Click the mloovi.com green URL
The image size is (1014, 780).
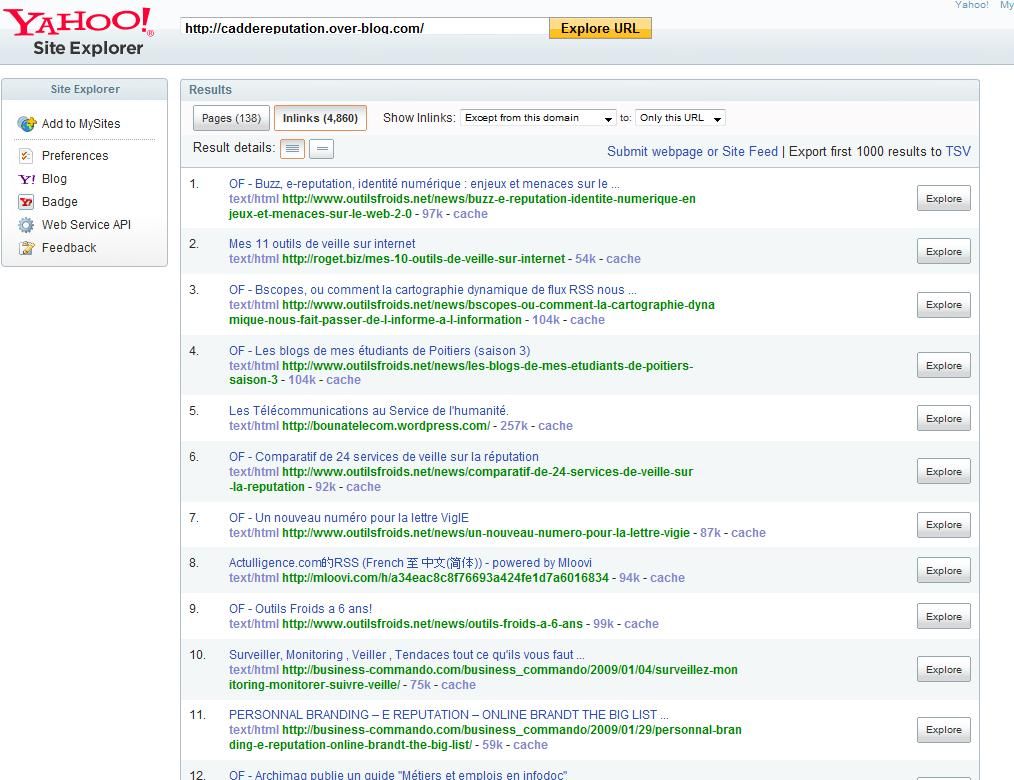click(446, 578)
